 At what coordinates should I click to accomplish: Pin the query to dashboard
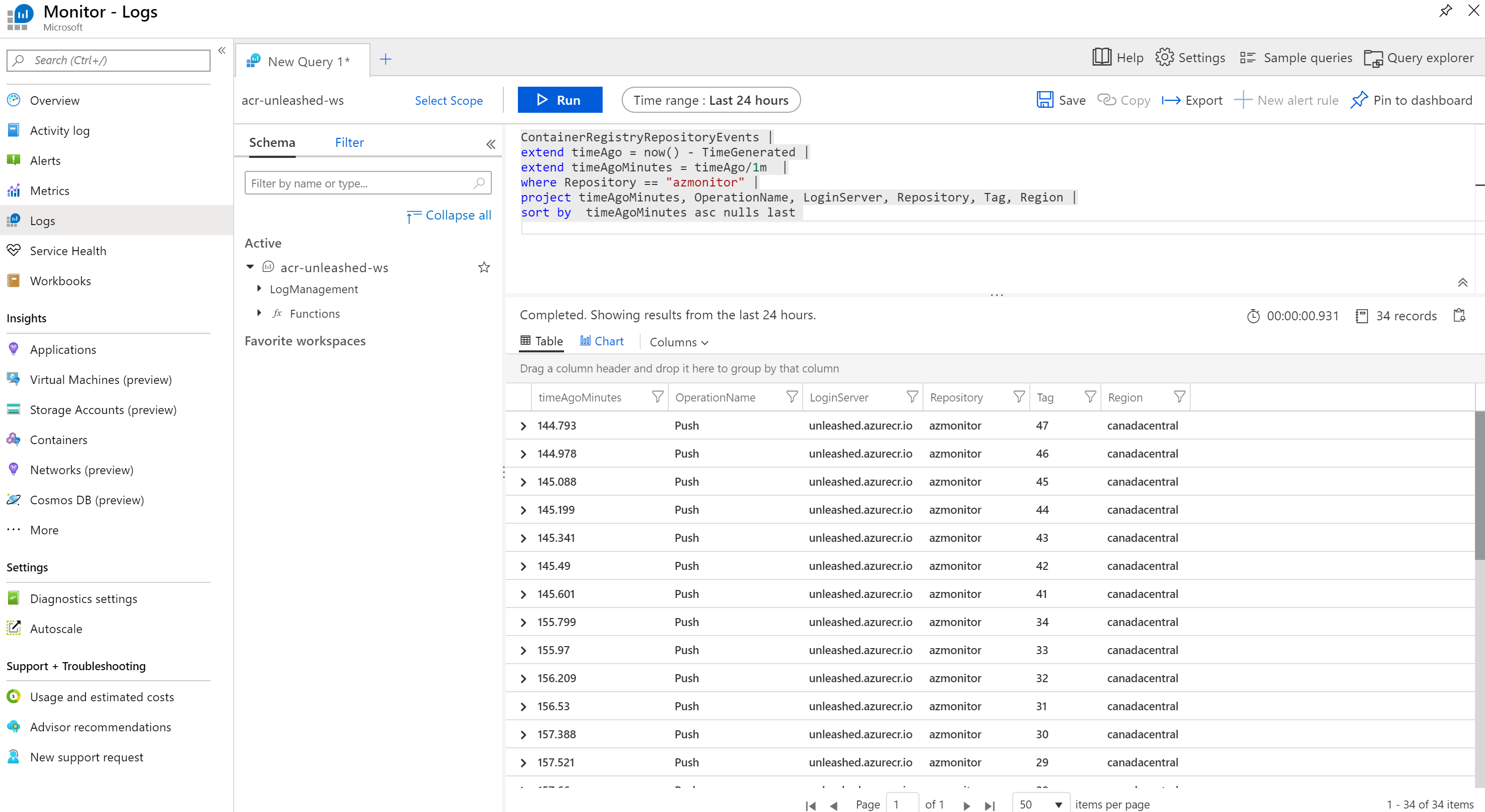tap(1411, 100)
